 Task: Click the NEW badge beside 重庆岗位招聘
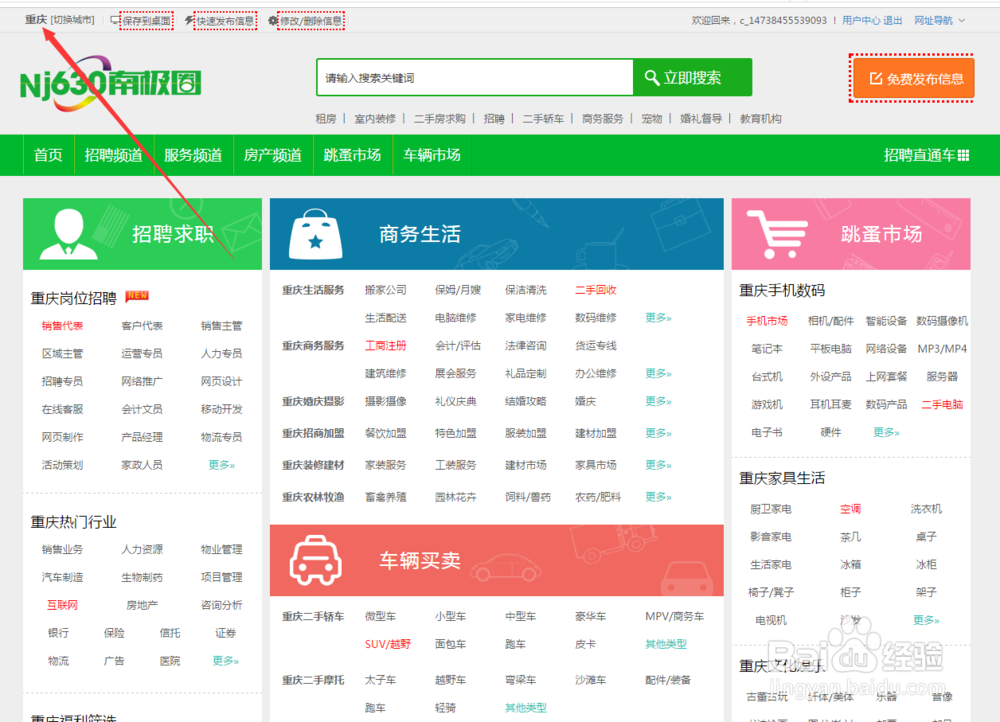point(138,295)
